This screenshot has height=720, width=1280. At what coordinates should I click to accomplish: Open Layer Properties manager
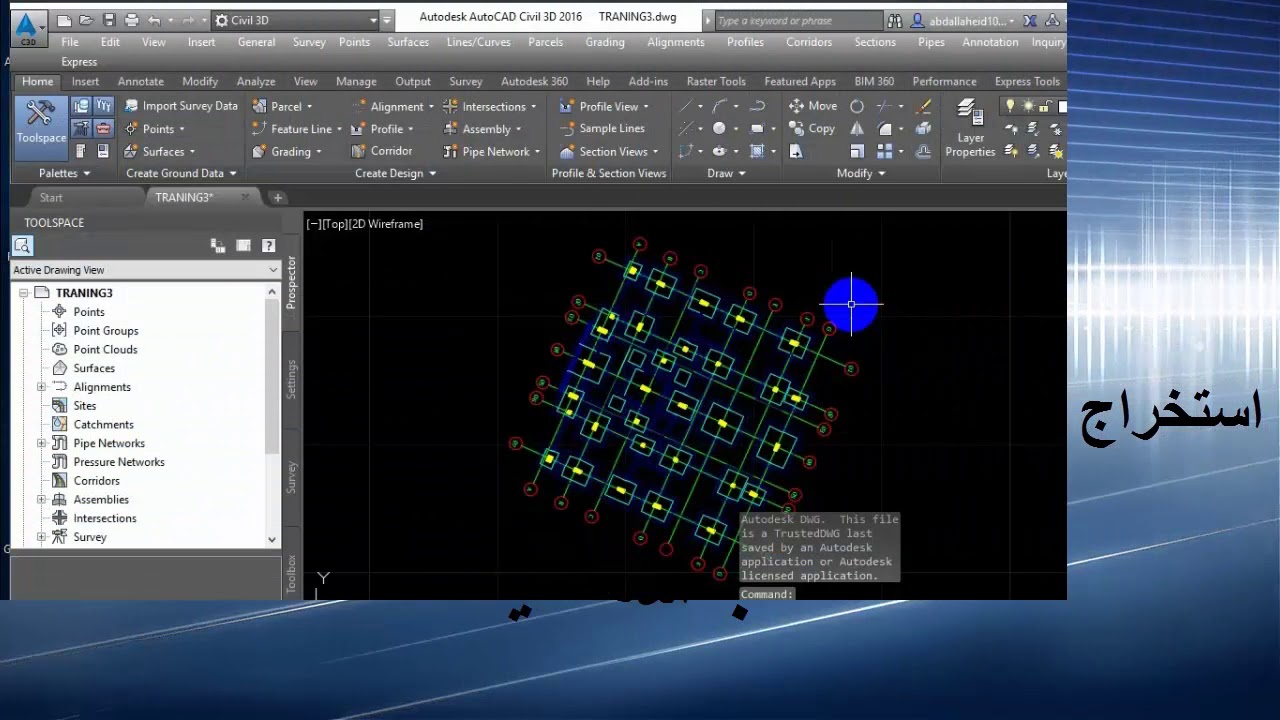[x=970, y=128]
